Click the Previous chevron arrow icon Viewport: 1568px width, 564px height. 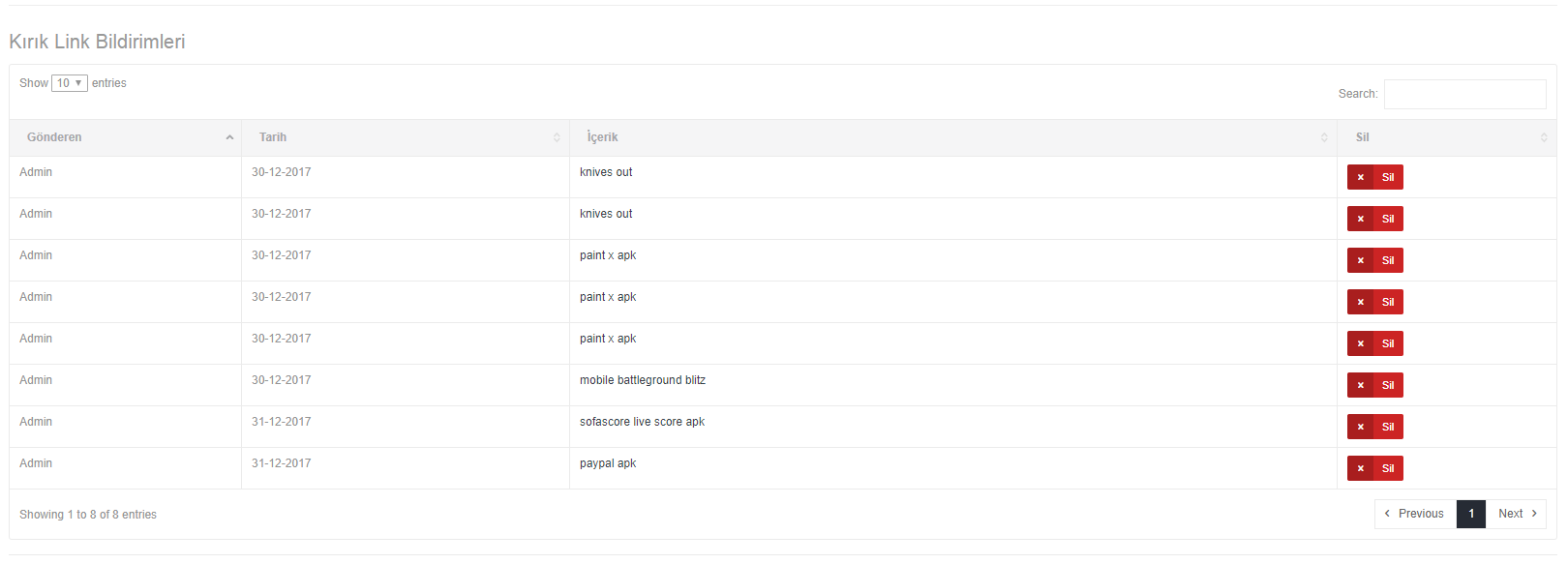1387,514
